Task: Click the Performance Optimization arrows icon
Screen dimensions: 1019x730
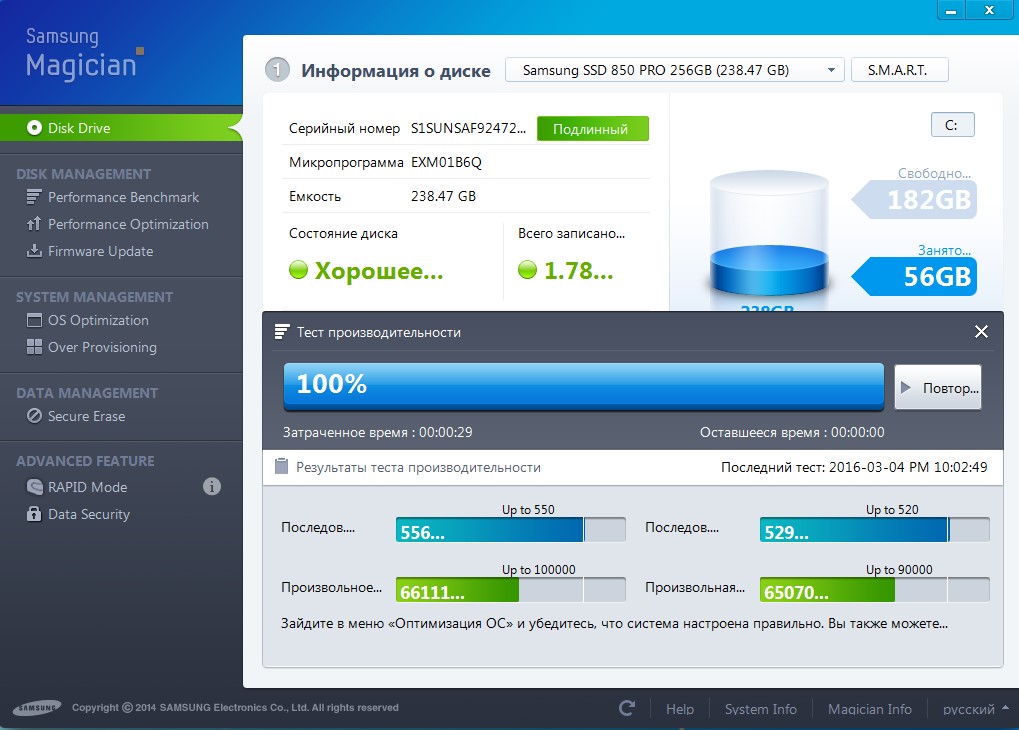Action: (x=34, y=224)
